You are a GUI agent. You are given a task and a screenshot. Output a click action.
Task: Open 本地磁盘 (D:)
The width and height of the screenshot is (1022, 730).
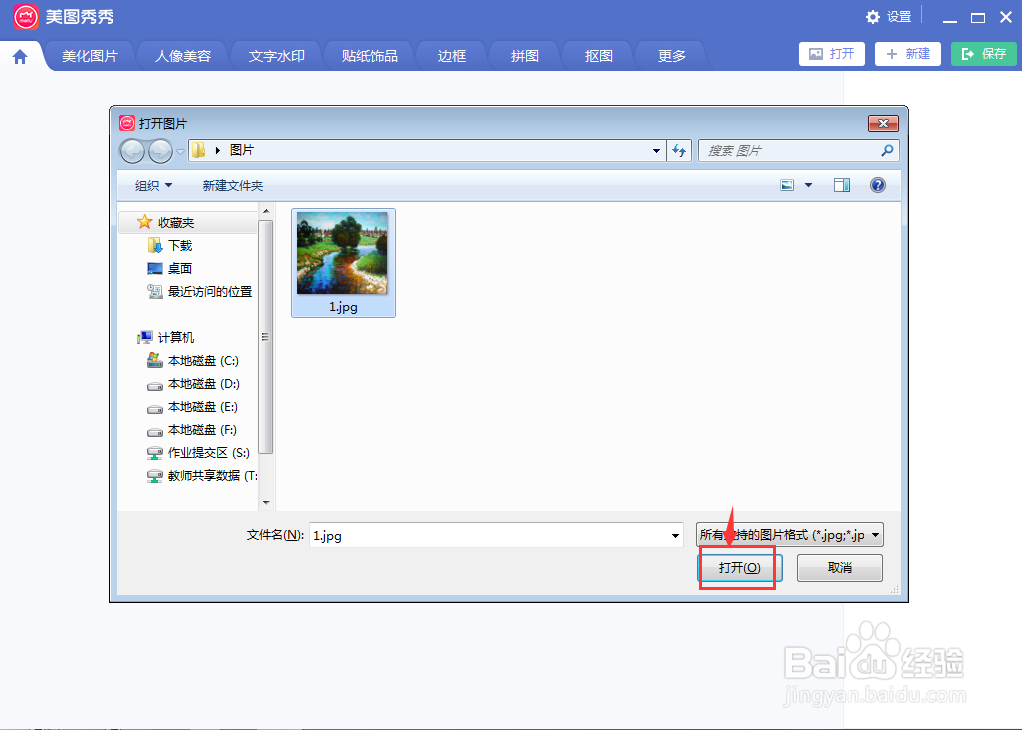point(193,384)
